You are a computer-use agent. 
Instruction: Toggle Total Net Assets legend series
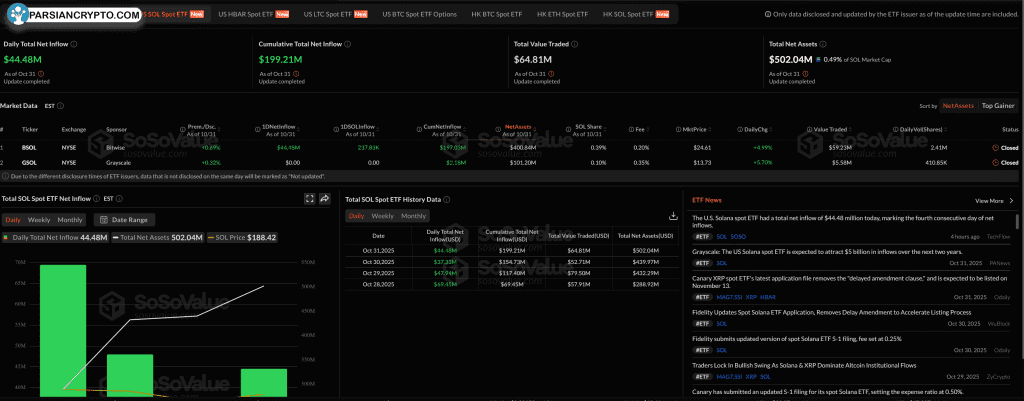tap(157, 238)
